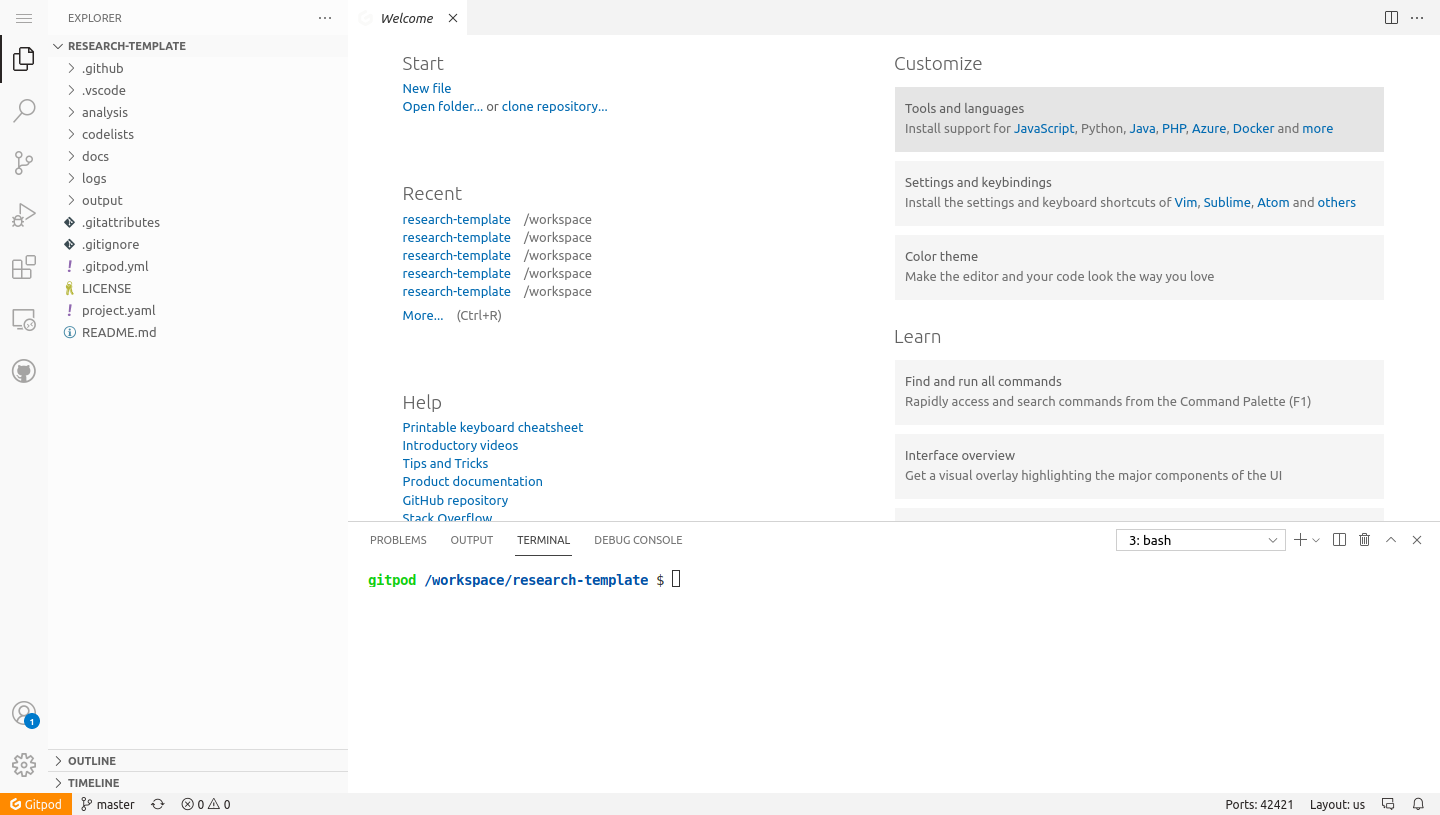
Task: Click Layout: us in status bar
Action: 1337,804
